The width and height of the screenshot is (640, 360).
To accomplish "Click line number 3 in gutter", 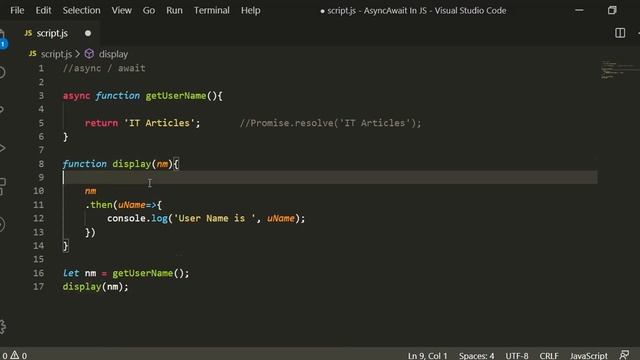I will pos(41,96).
